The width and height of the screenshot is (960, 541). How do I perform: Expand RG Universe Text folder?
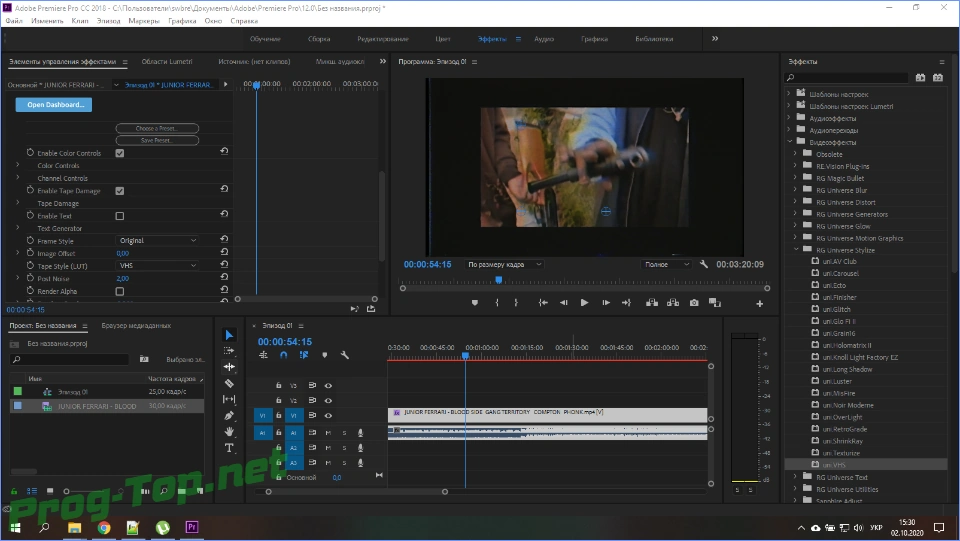click(795, 477)
